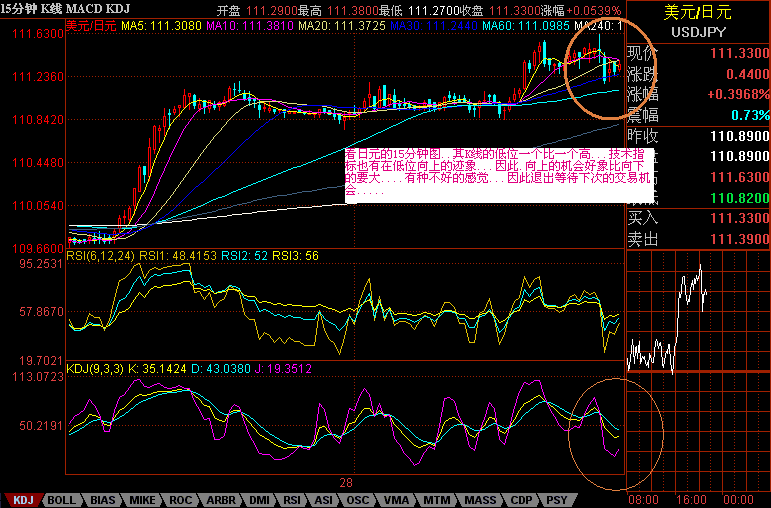Viewport: 771px width, 508px height.
Task: Open the BOLL indicator tab
Action: click(61, 500)
